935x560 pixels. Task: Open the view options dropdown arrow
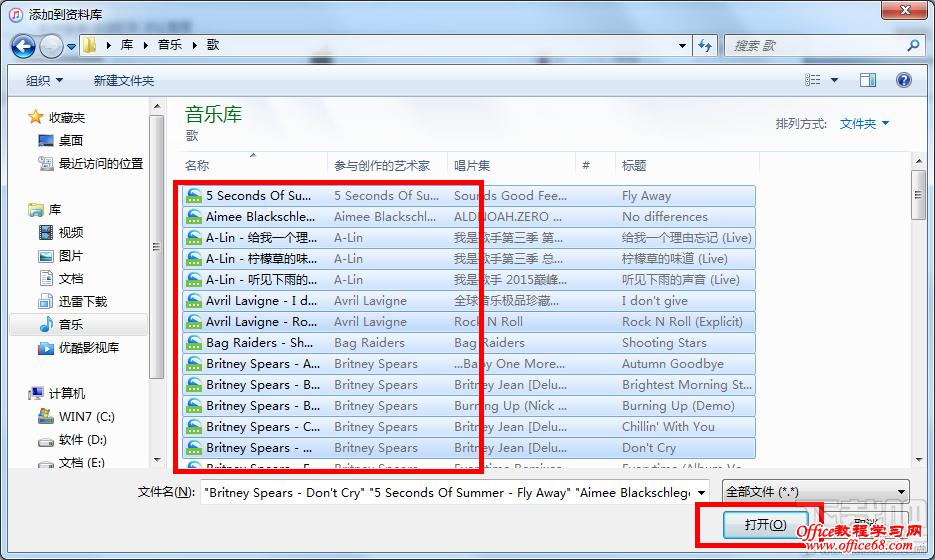[834, 80]
